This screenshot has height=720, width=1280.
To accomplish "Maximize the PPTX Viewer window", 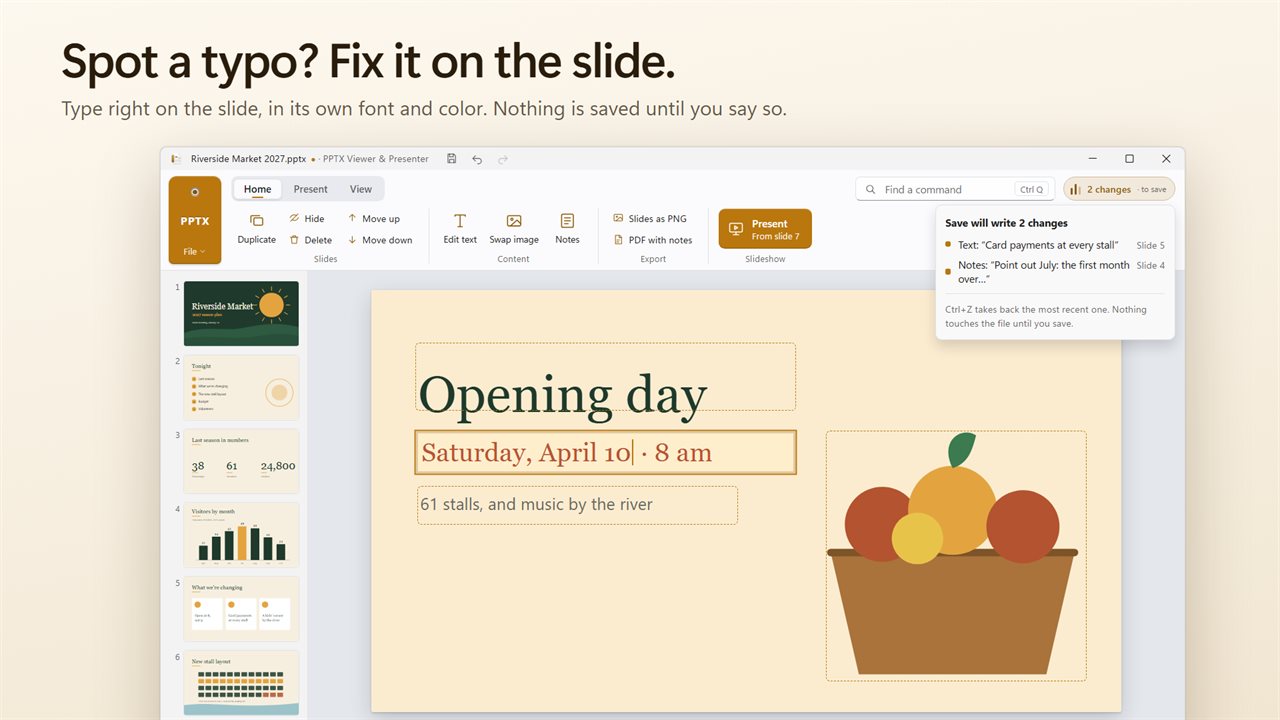I will [1129, 159].
